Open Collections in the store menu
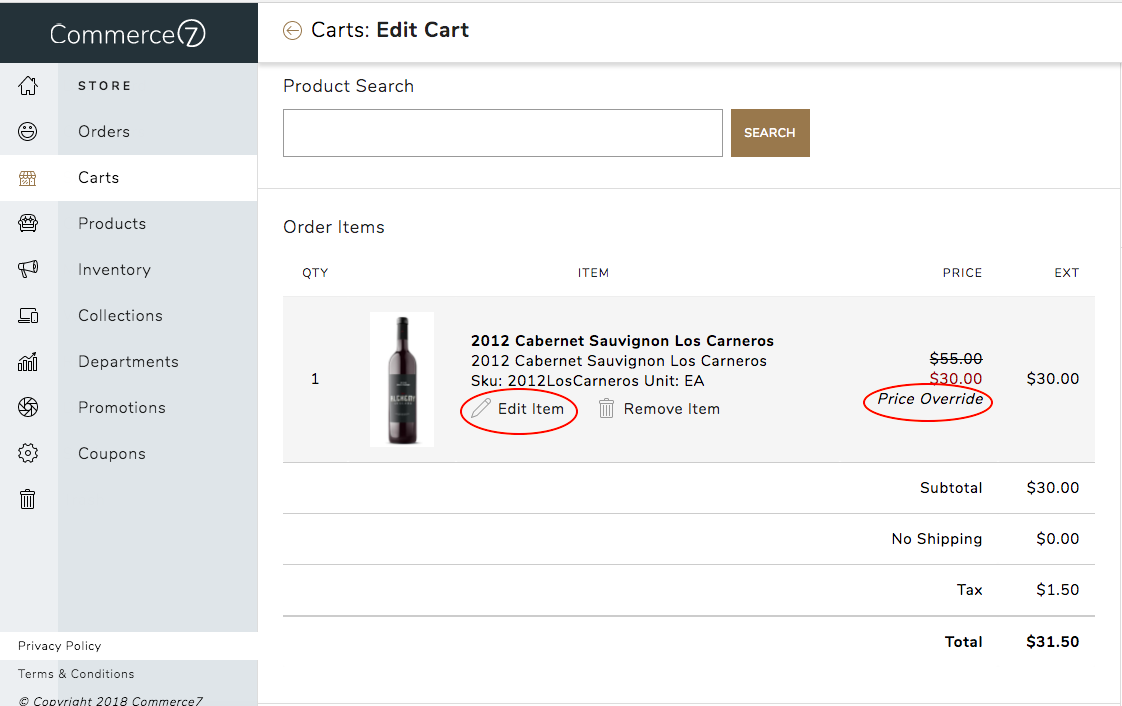Viewport: 1122px width, 706px height. [120, 315]
